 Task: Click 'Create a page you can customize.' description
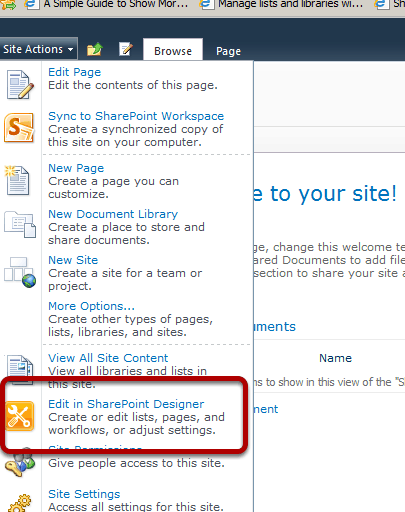pos(114,188)
